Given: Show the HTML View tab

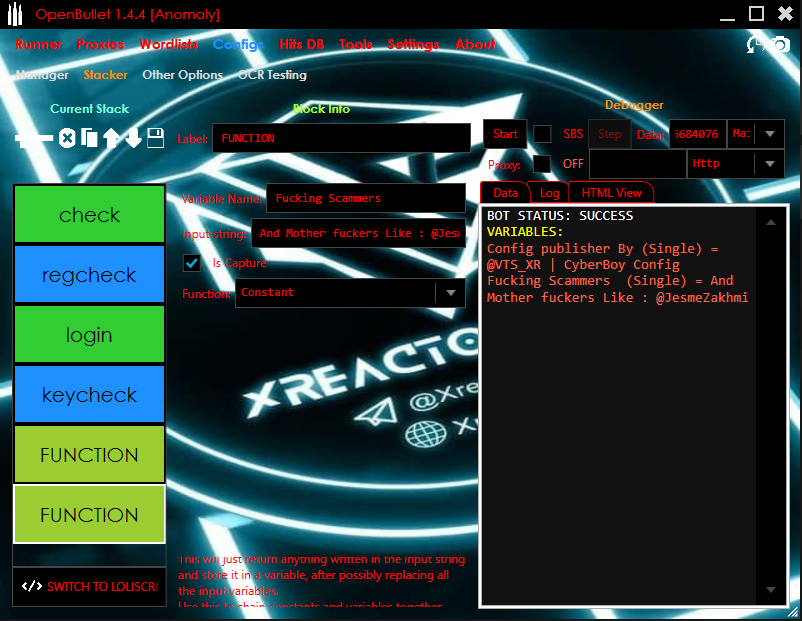Looking at the screenshot, I should (x=611, y=193).
